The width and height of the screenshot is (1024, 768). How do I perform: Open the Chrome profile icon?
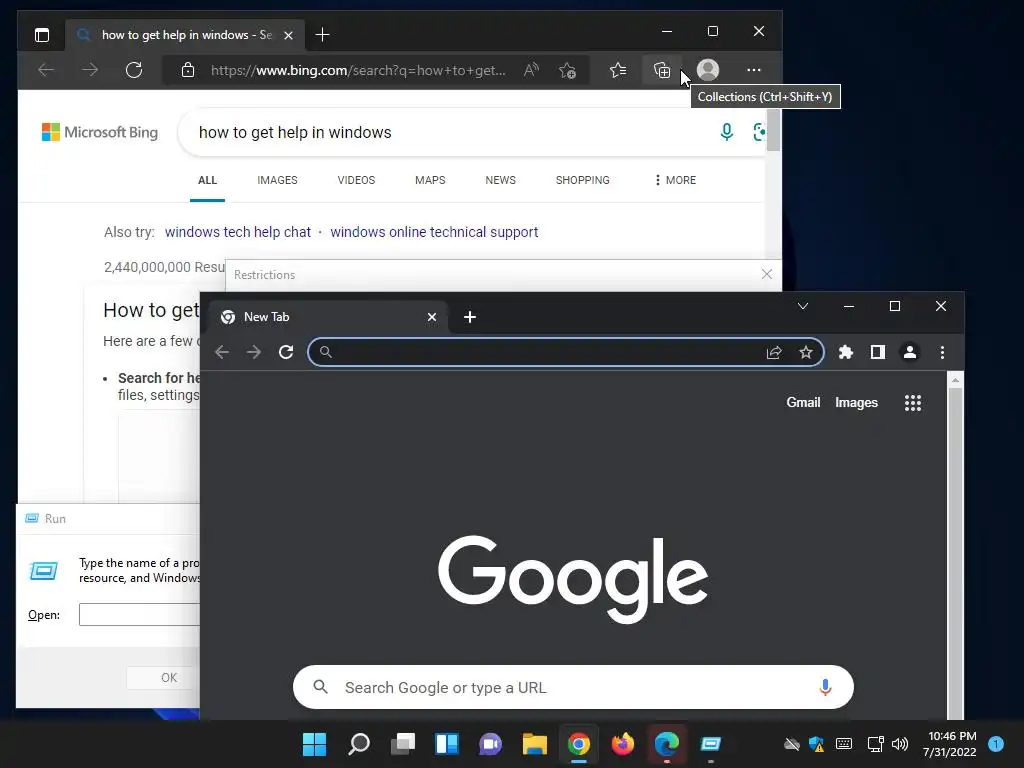tap(910, 353)
